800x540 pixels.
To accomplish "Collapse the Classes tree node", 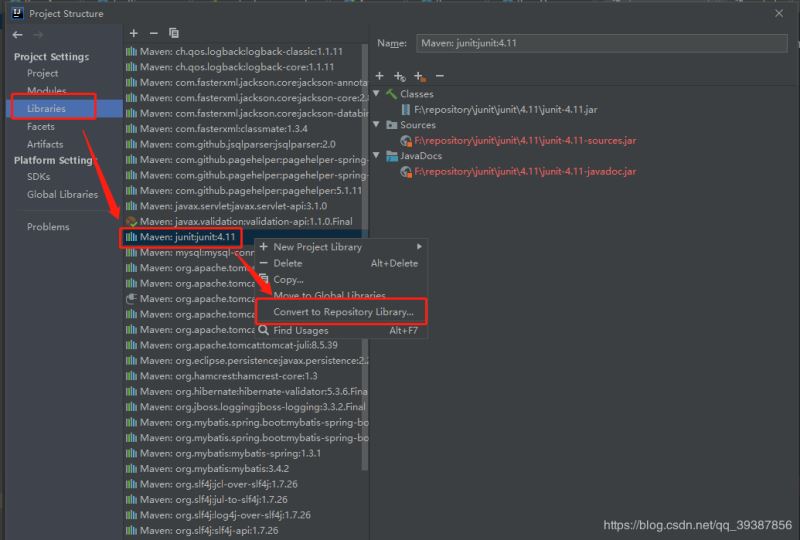I will (377, 94).
